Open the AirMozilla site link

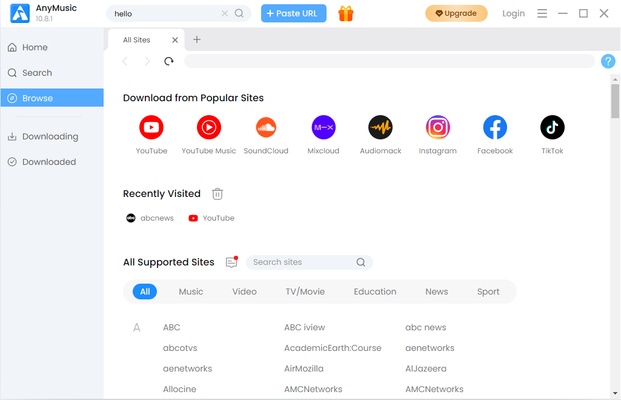coord(304,368)
